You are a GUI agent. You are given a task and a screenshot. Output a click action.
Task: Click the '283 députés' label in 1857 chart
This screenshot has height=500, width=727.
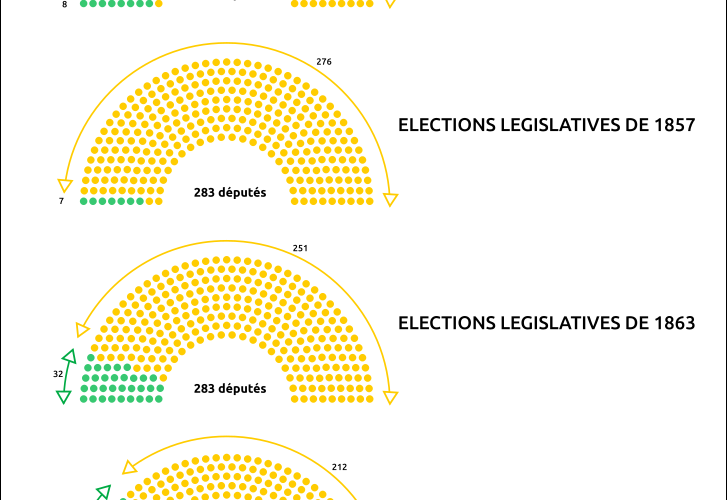[x=230, y=192]
